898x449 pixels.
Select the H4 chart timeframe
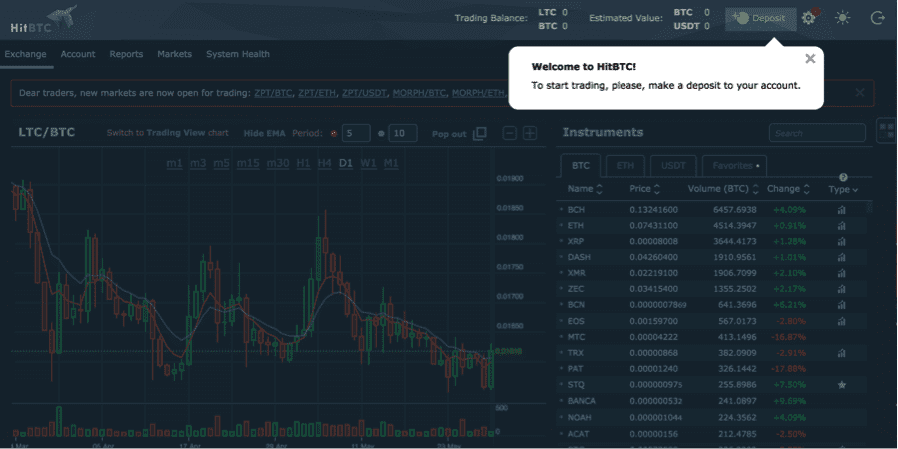(x=324, y=163)
